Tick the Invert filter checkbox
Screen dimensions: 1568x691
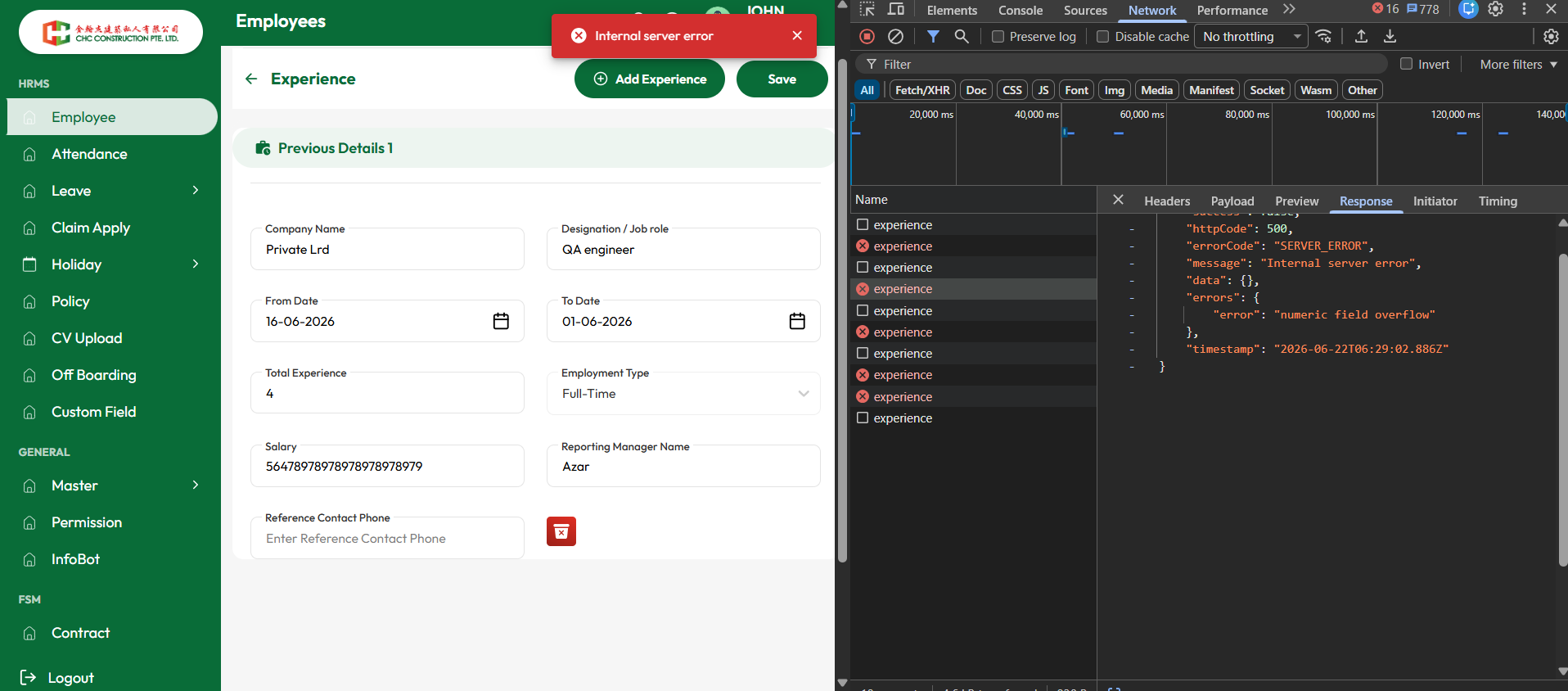pos(1406,64)
